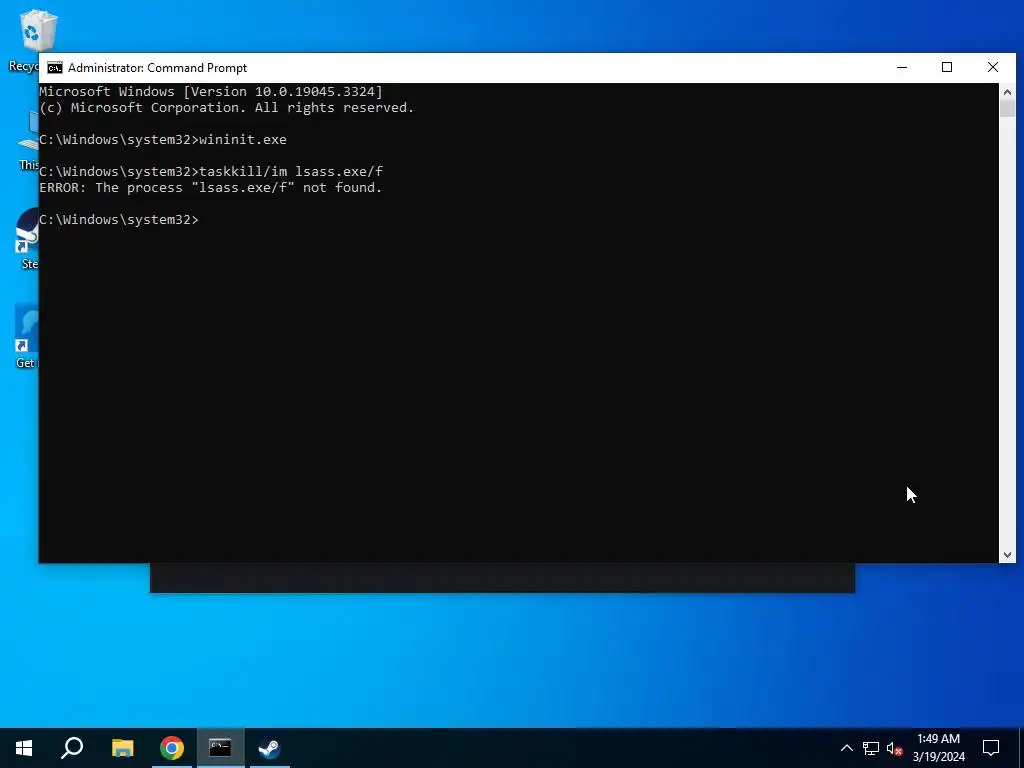Show hidden system tray icons

tap(846, 748)
